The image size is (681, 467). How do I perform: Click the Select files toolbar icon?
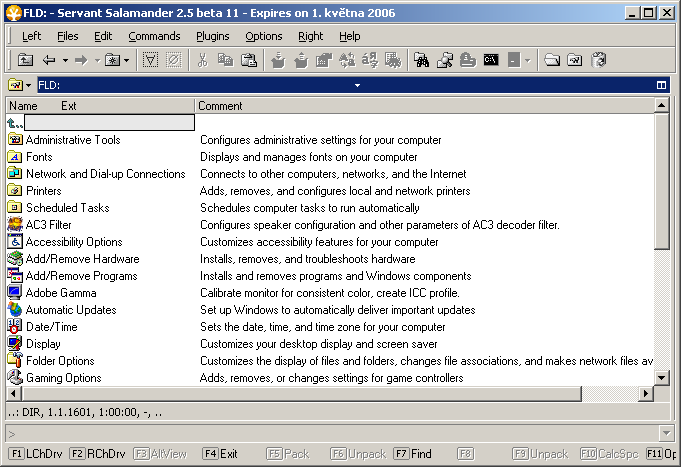pos(150,60)
